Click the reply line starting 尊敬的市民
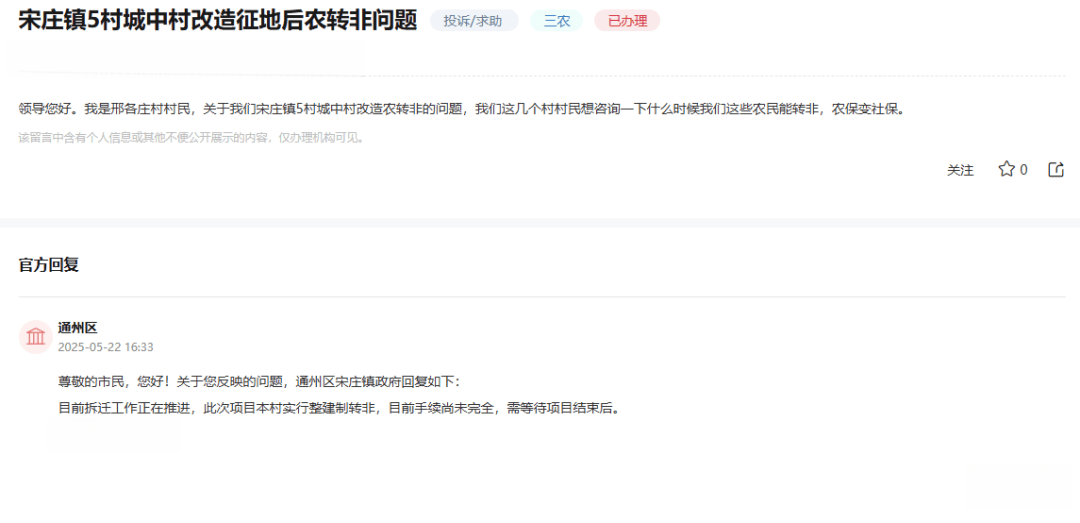This screenshot has width=1080, height=523. tap(258, 382)
